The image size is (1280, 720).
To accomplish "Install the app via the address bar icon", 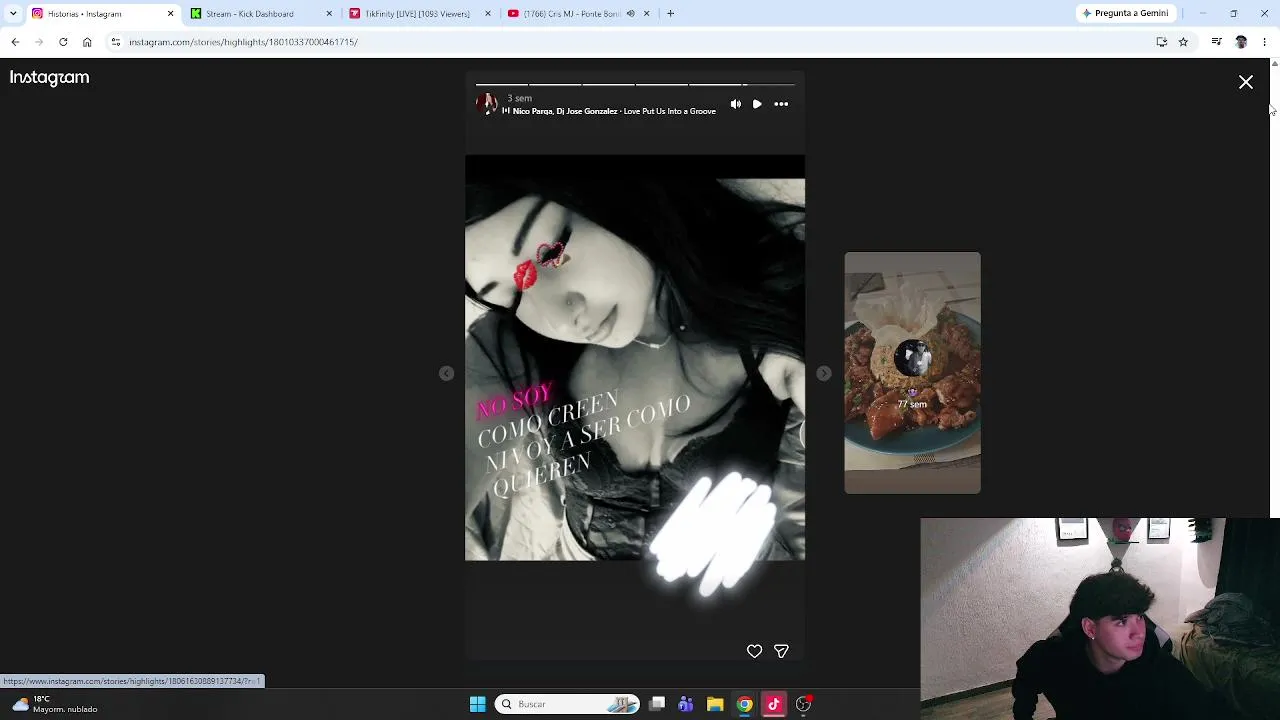I will click(x=1162, y=42).
